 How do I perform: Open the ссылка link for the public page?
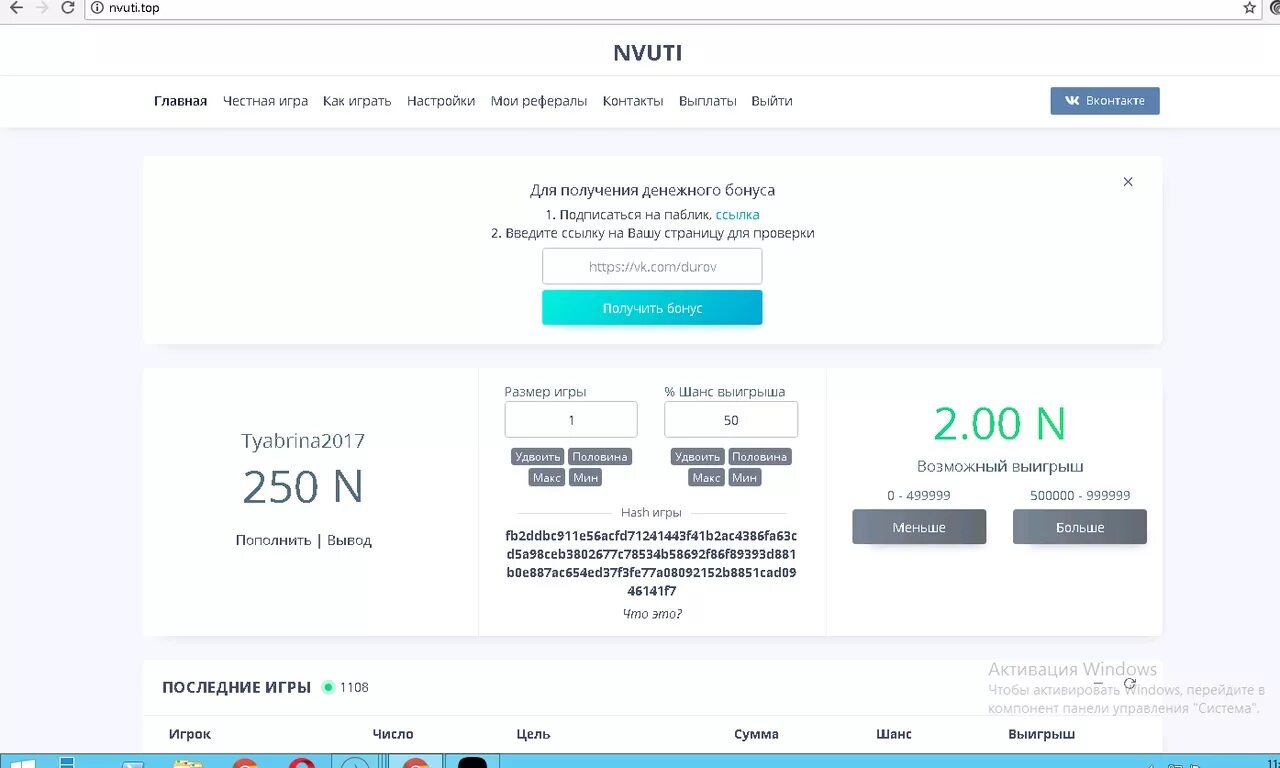tap(737, 215)
